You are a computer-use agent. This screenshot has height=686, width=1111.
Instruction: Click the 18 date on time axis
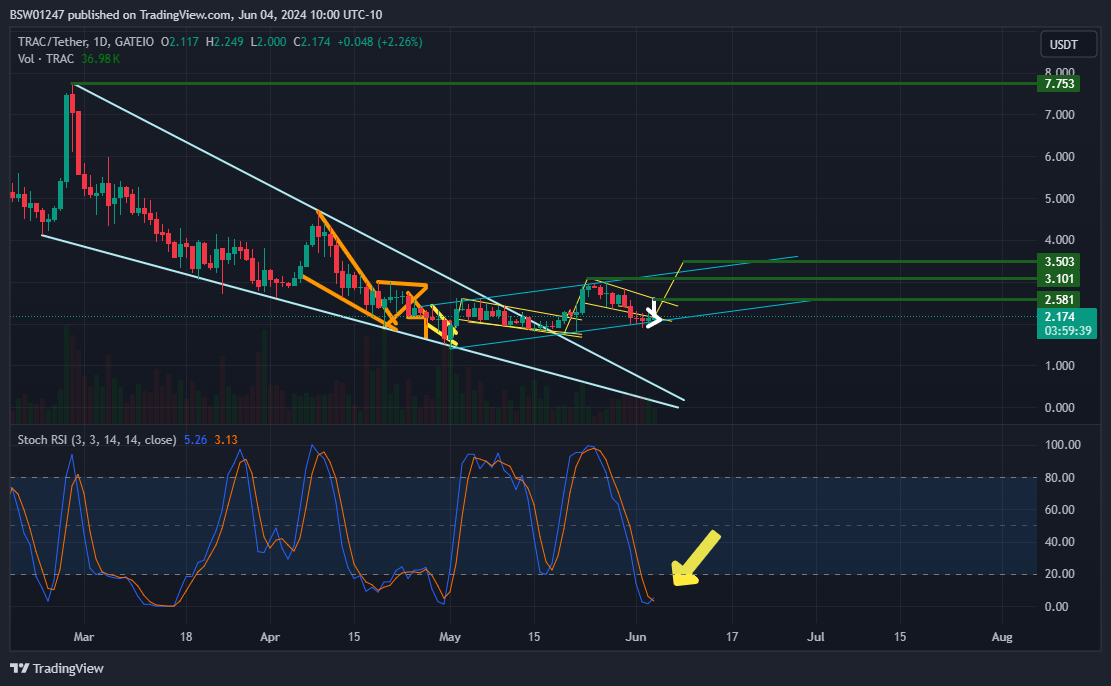pos(186,637)
